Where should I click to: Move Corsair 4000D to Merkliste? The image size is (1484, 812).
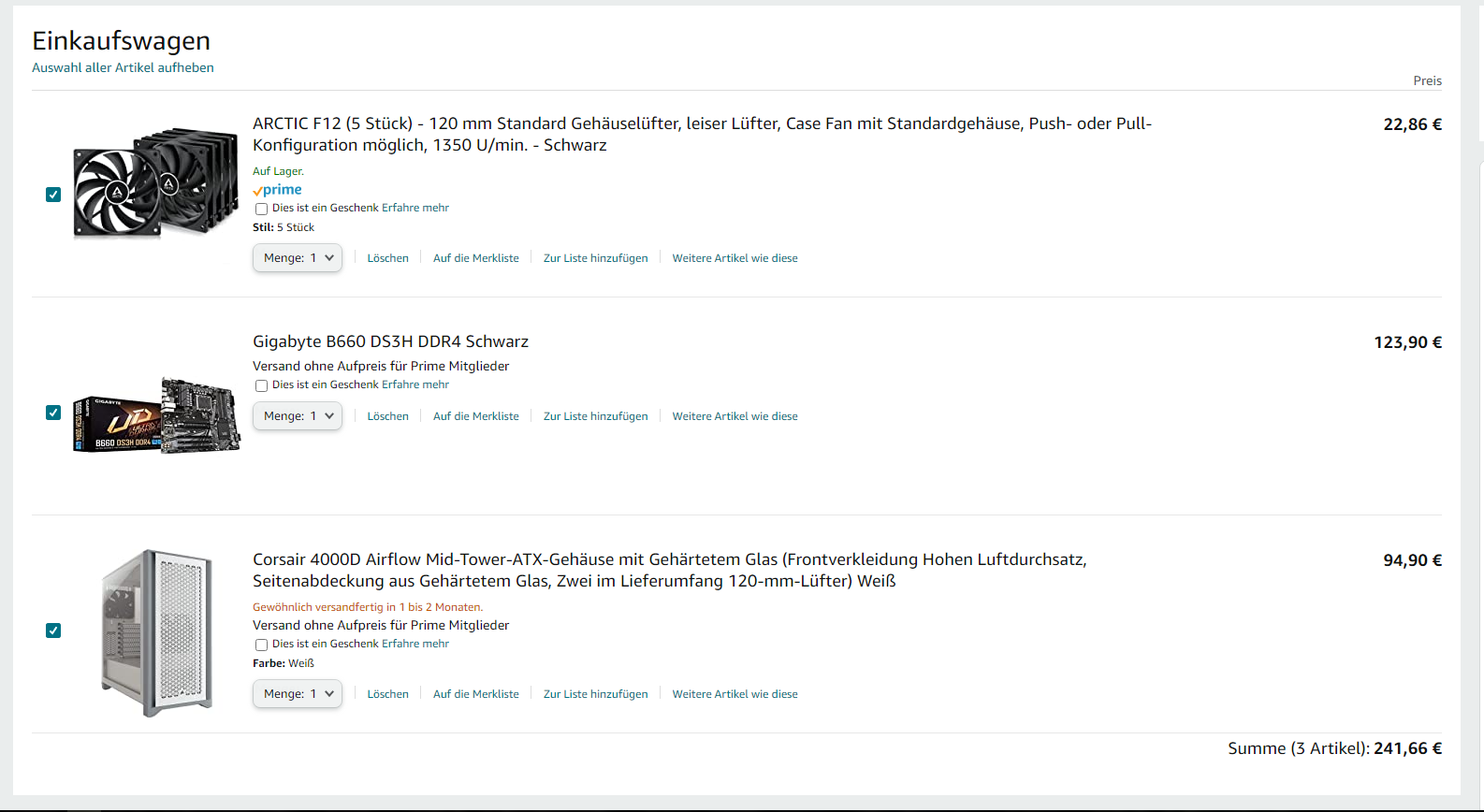click(475, 694)
